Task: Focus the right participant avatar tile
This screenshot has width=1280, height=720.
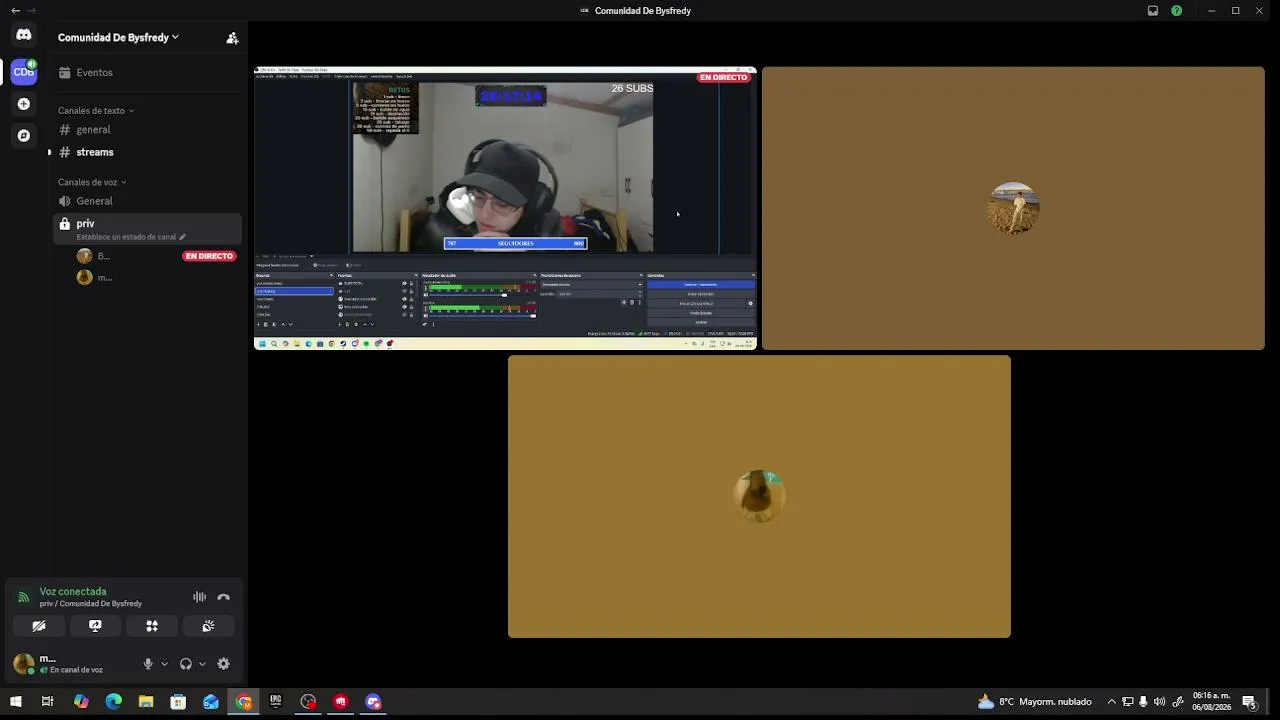Action: (x=1013, y=208)
